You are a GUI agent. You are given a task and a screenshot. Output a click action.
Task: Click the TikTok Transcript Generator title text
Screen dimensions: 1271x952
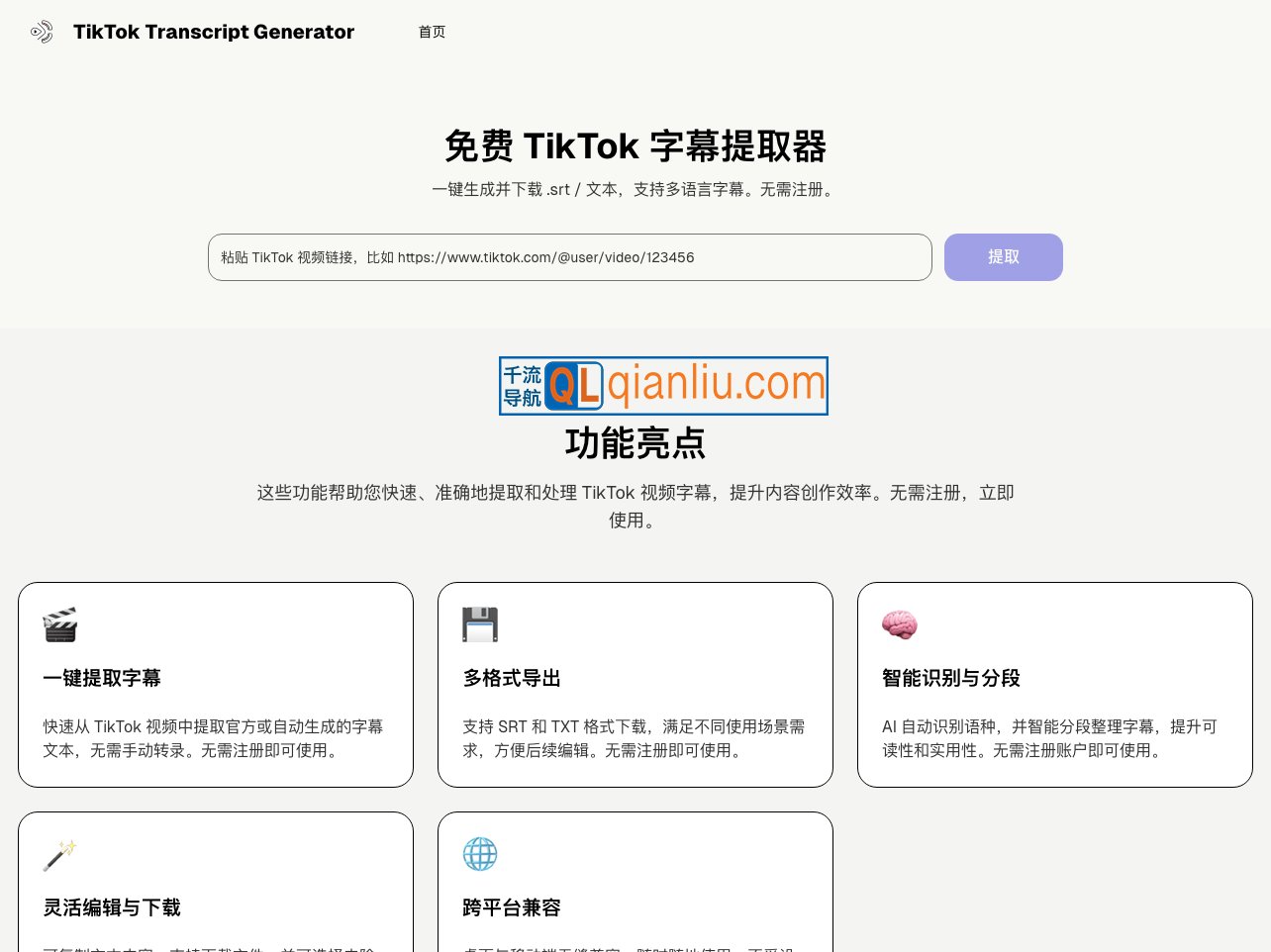click(x=214, y=32)
